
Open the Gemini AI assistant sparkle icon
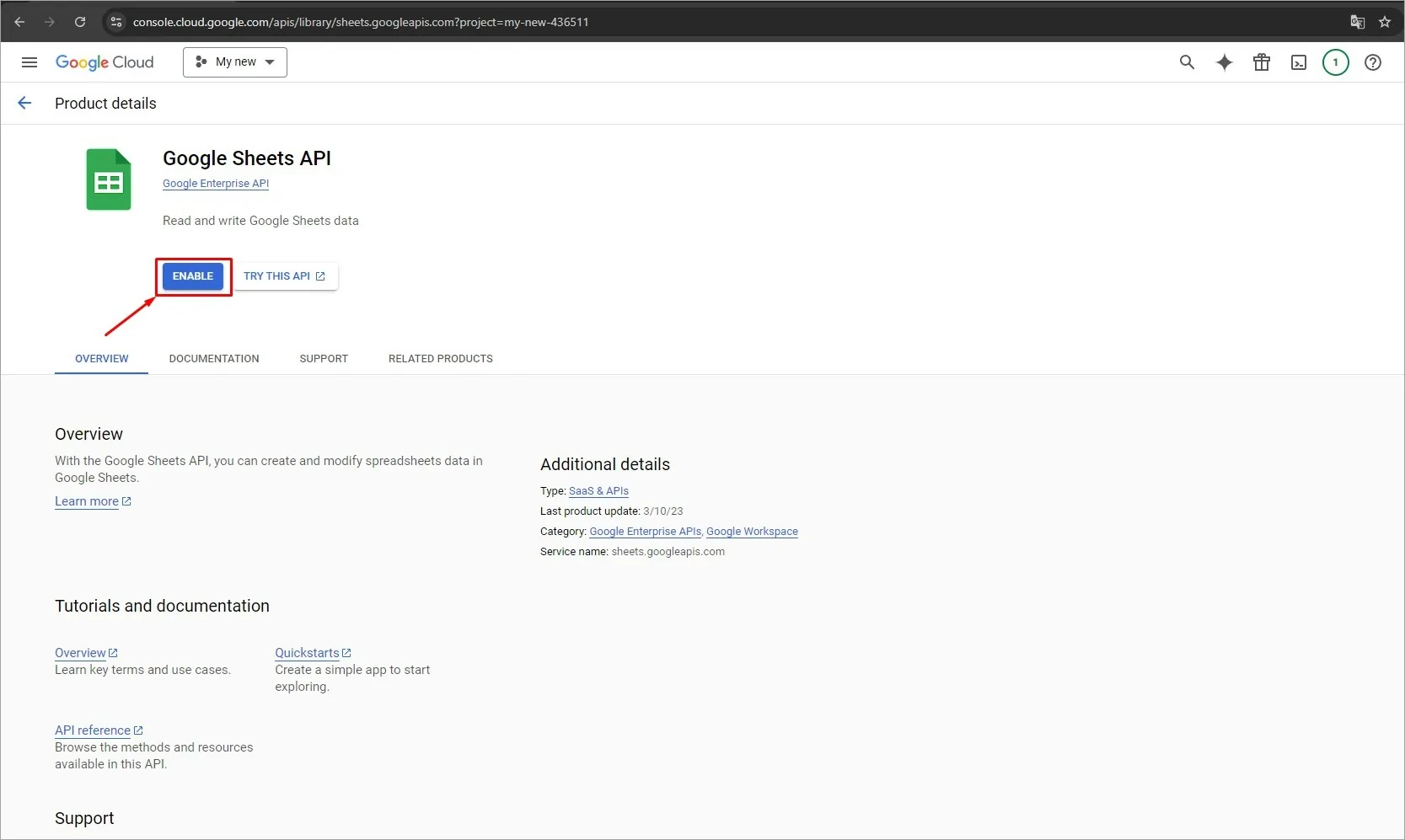point(1224,62)
